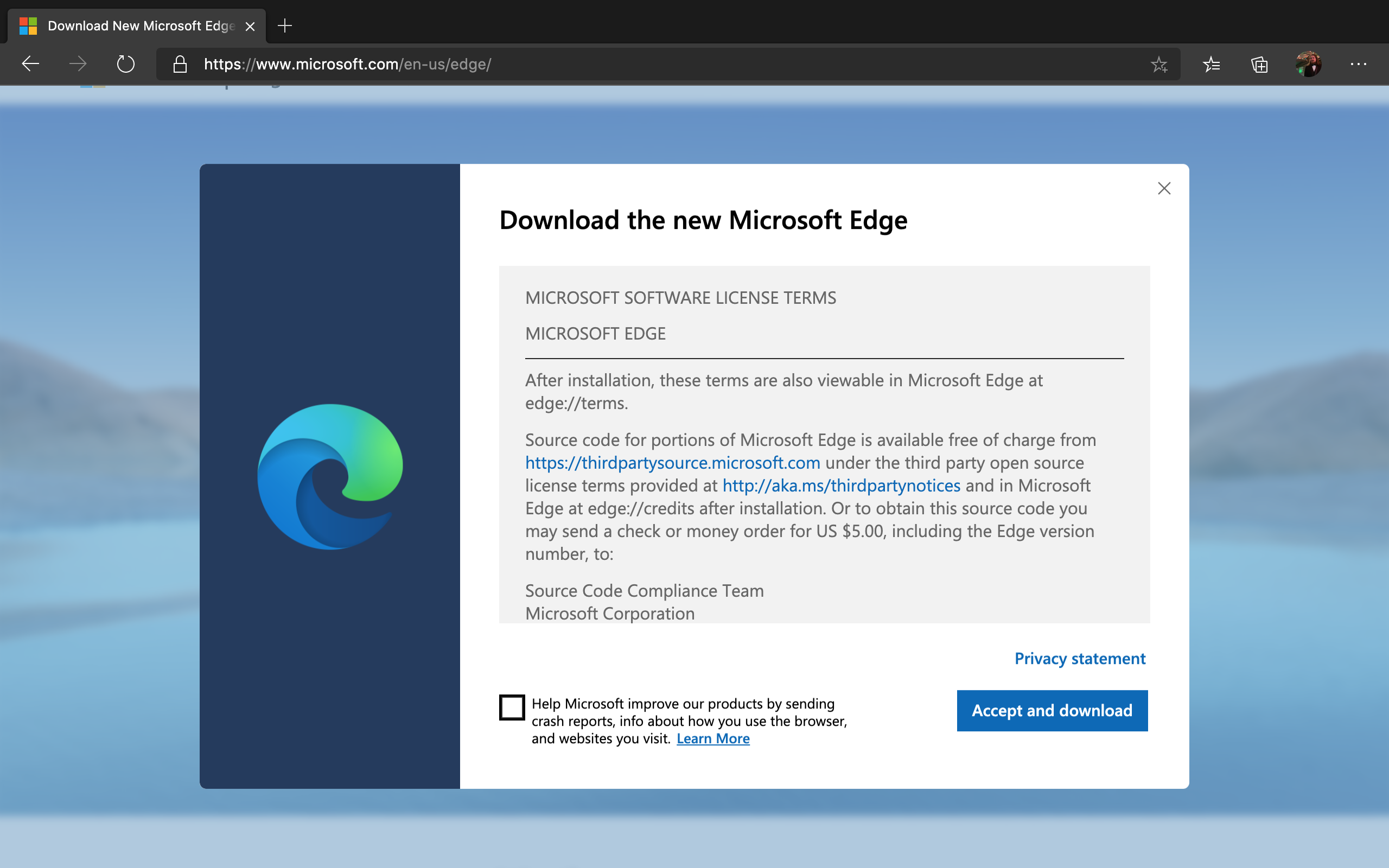This screenshot has width=1389, height=868.
Task: Open a new browser tab
Action: (x=285, y=26)
